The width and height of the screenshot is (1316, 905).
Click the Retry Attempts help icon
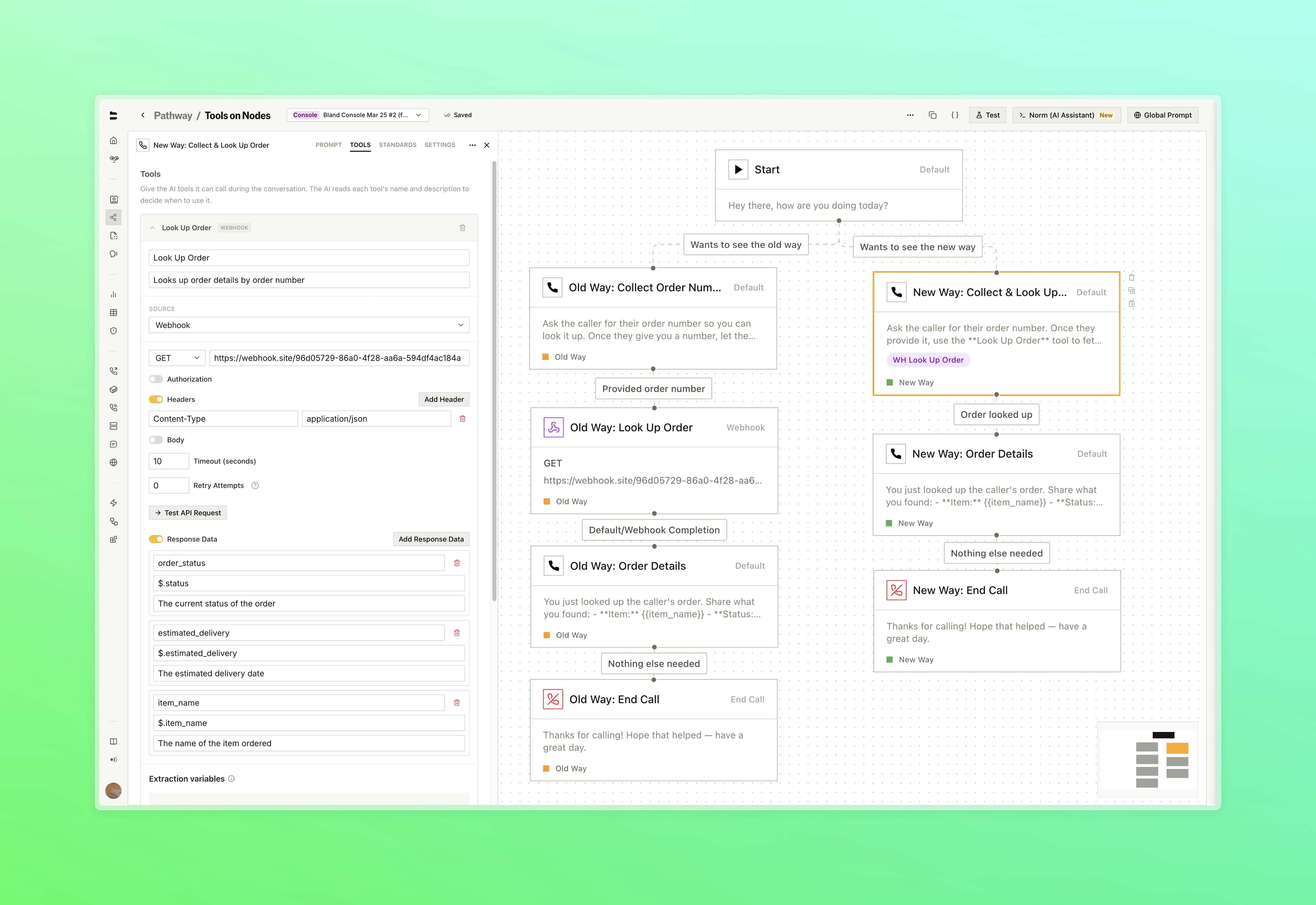point(255,485)
